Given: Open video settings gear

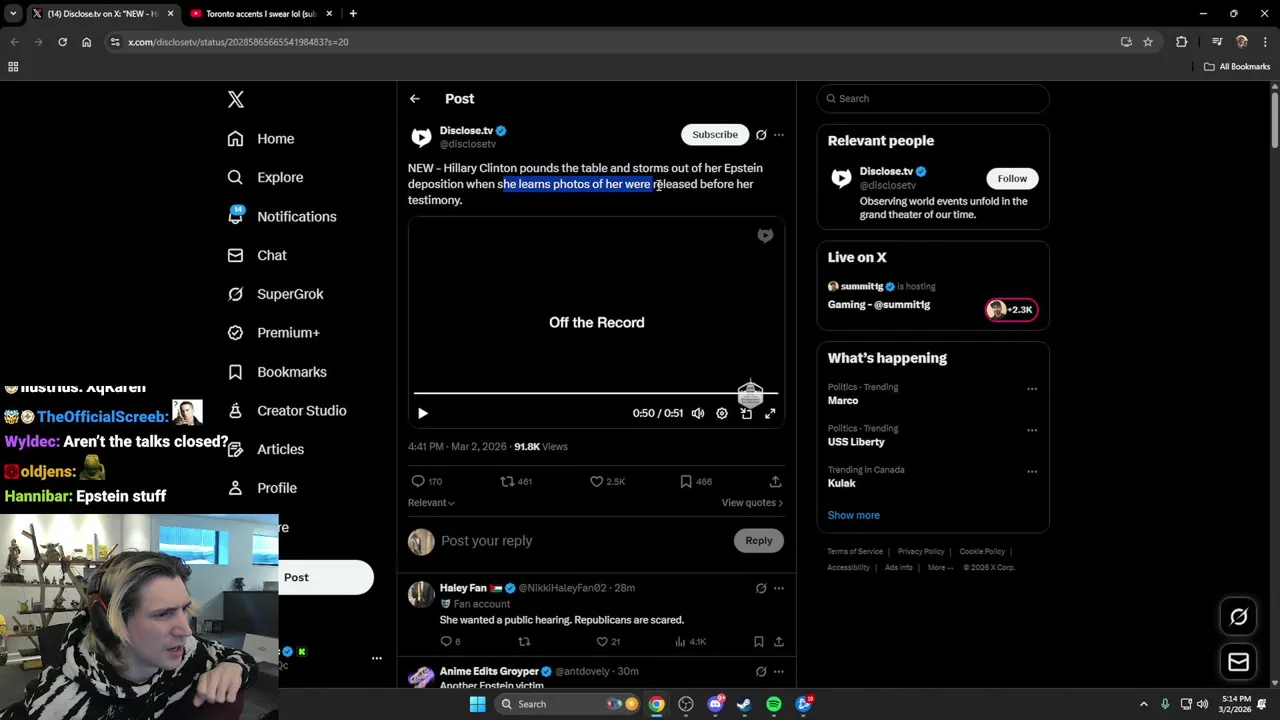Looking at the screenshot, I should (722, 413).
